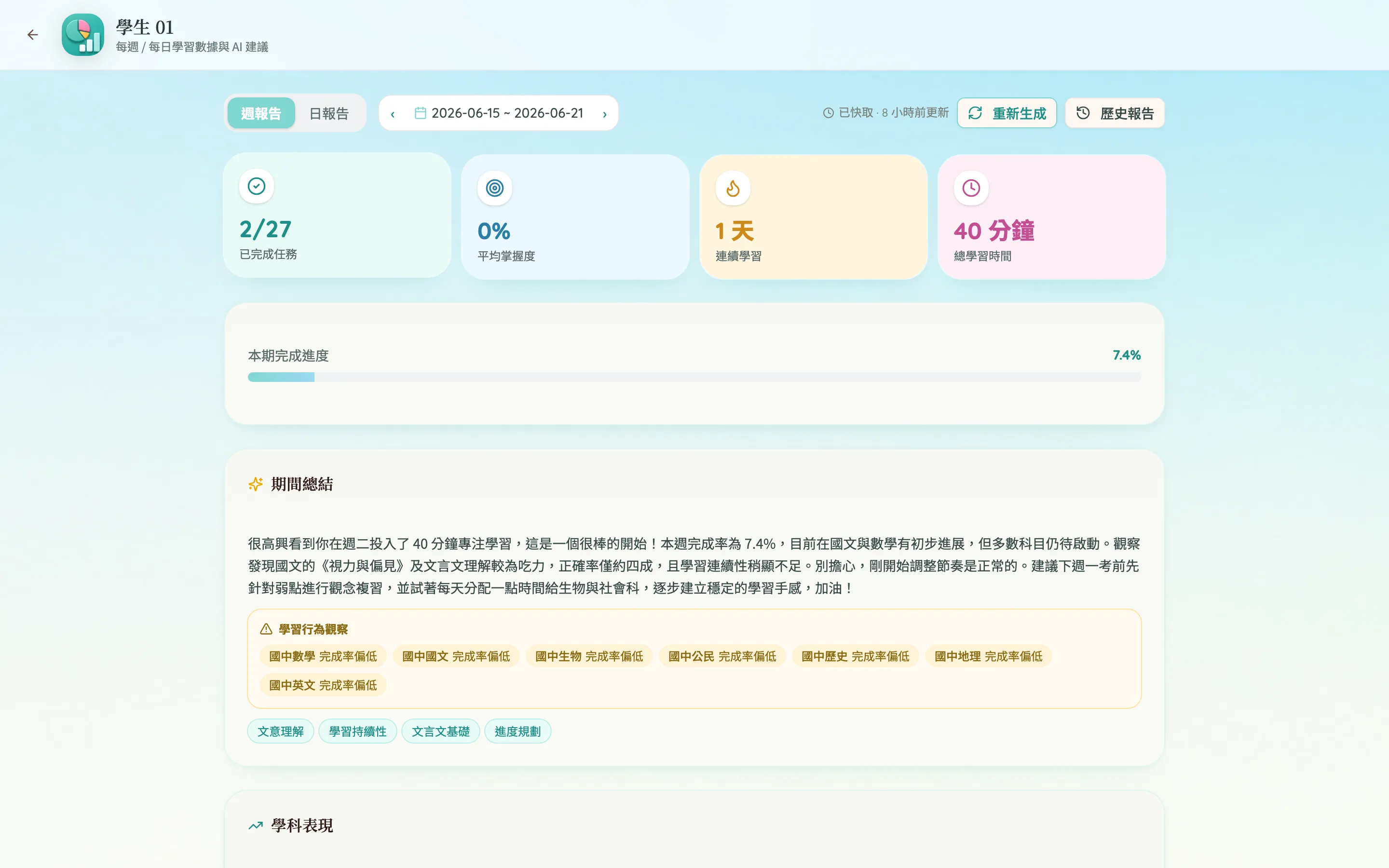Screen dimensions: 1389x868
Task: Open the 2026-06-15 ~ 2026-06-21 date picker
Action: [x=498, y=113]
